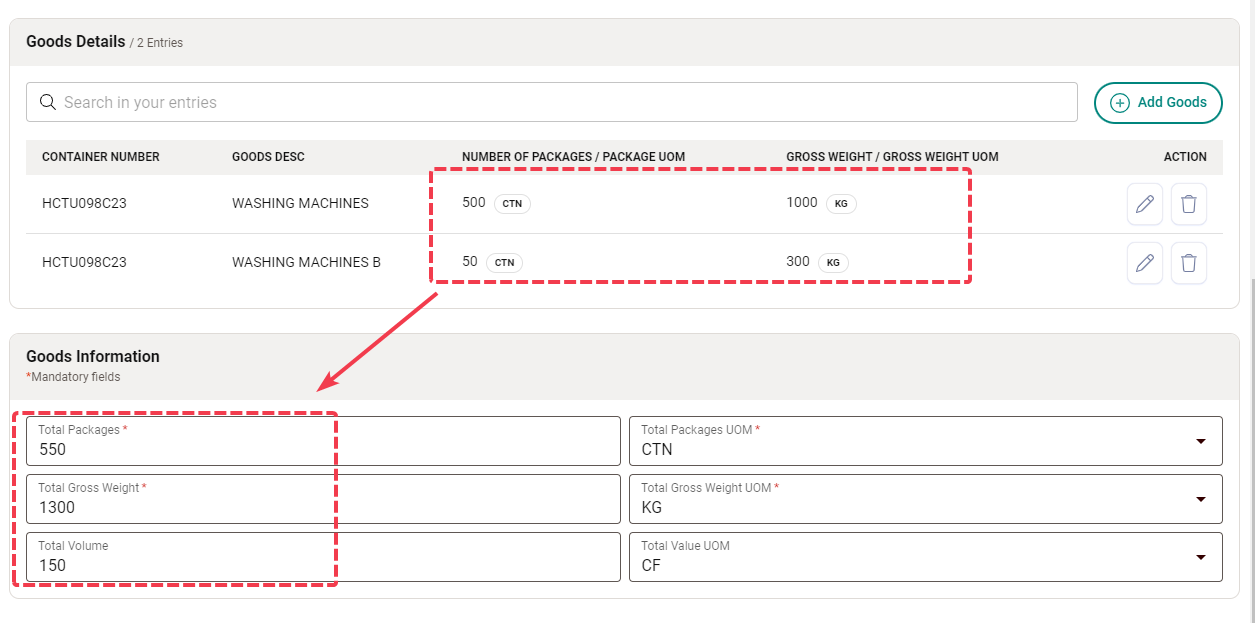The width and height of the screenshot is (1255, 623).
Task: Click the KG badge beside 1000
Action: (x=841, y=204)
